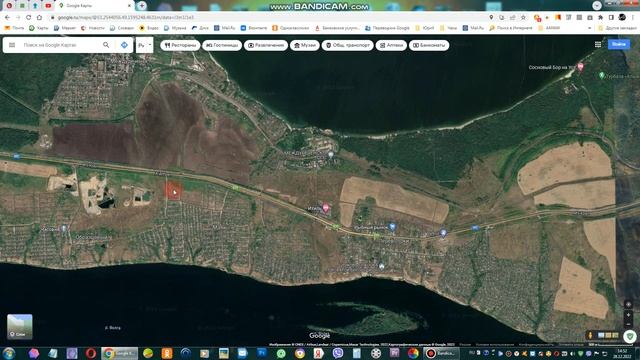
Task: Filter map by Развлечения chip
Action: pos(266,45)
